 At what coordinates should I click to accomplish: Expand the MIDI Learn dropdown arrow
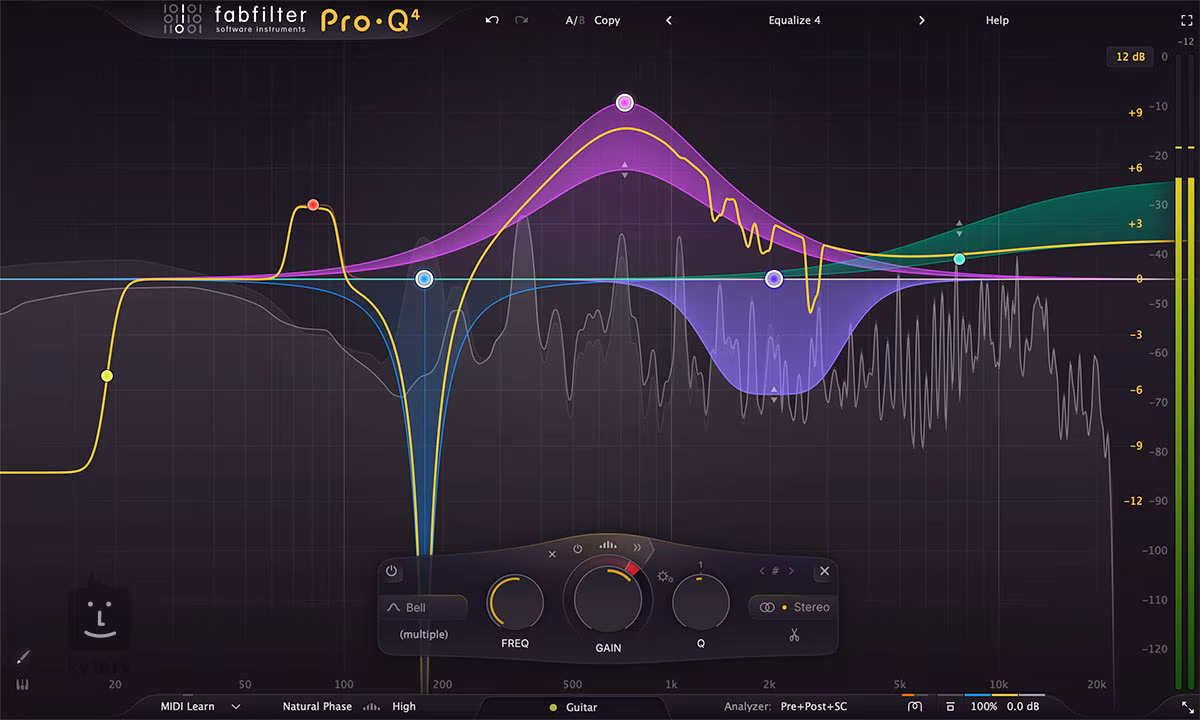[x=236, y=706]
